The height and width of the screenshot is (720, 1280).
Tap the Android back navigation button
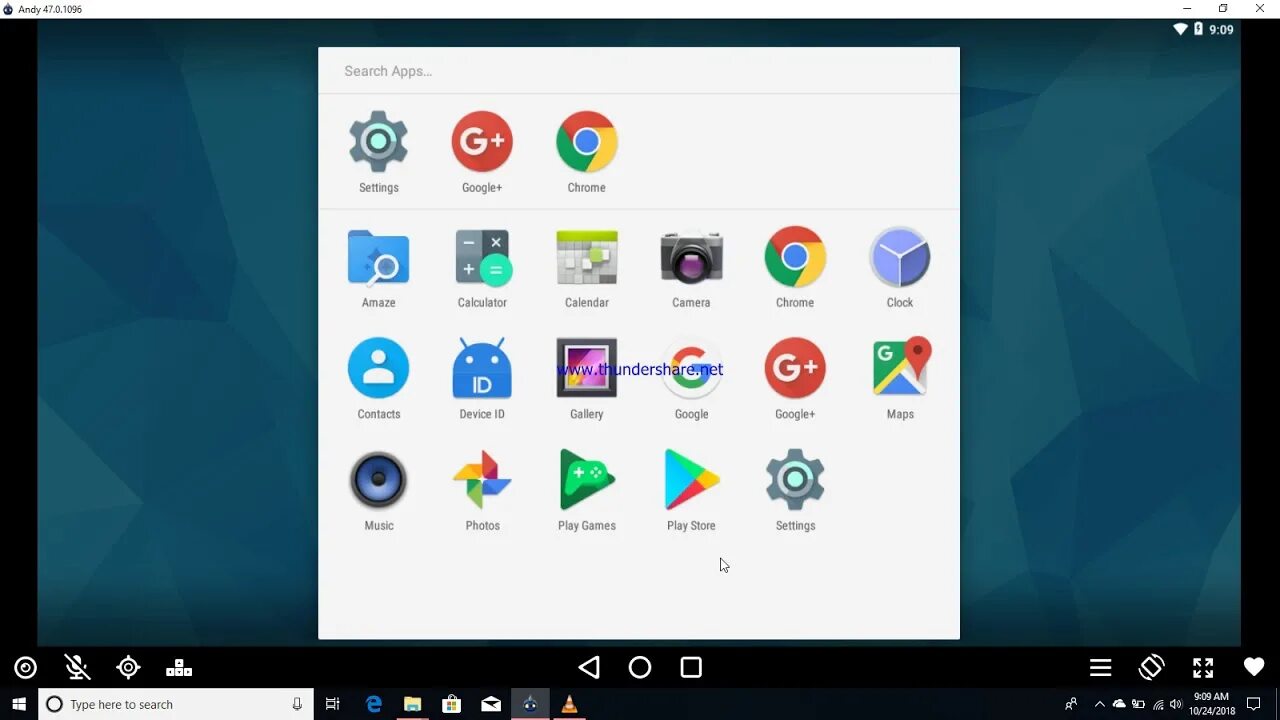point(589,667)
